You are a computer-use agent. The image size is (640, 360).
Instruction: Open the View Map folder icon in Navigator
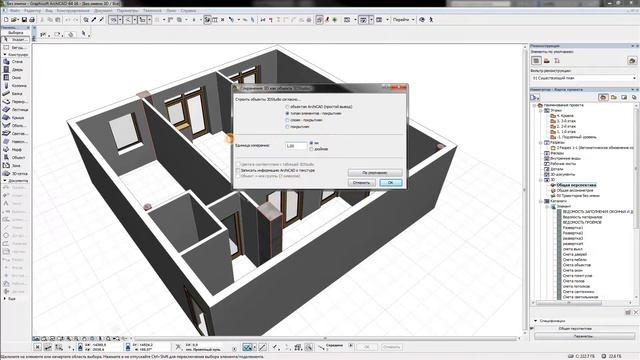[x=613, y=97]
